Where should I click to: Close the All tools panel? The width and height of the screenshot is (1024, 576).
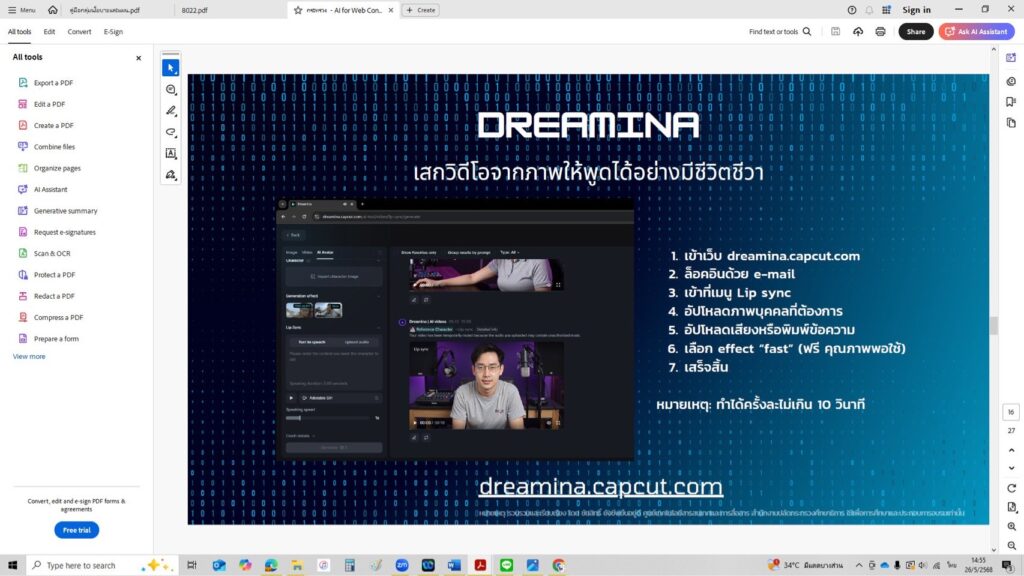(x=138, y=58)
